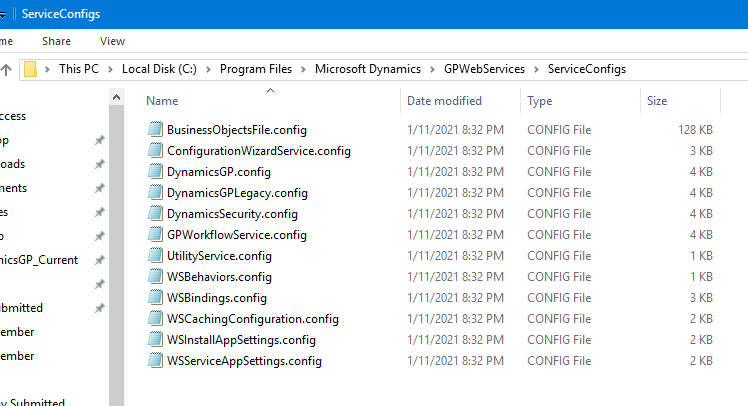748x406 pixels.
Task: Click the navigation pane scrollbar track
Action: (x=116, y=256)
